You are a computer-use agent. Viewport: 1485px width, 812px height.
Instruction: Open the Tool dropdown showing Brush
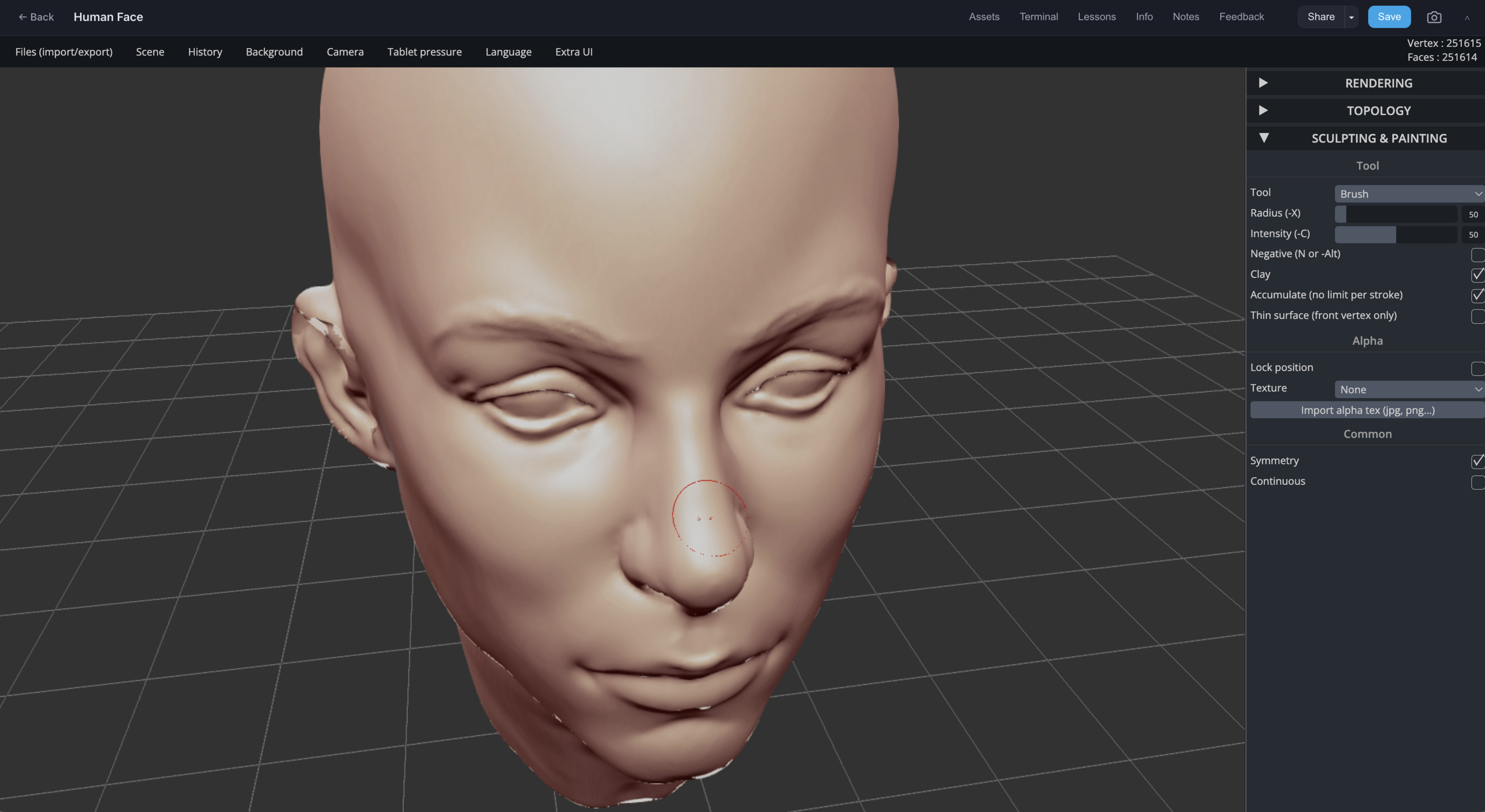click(1408, 194)
